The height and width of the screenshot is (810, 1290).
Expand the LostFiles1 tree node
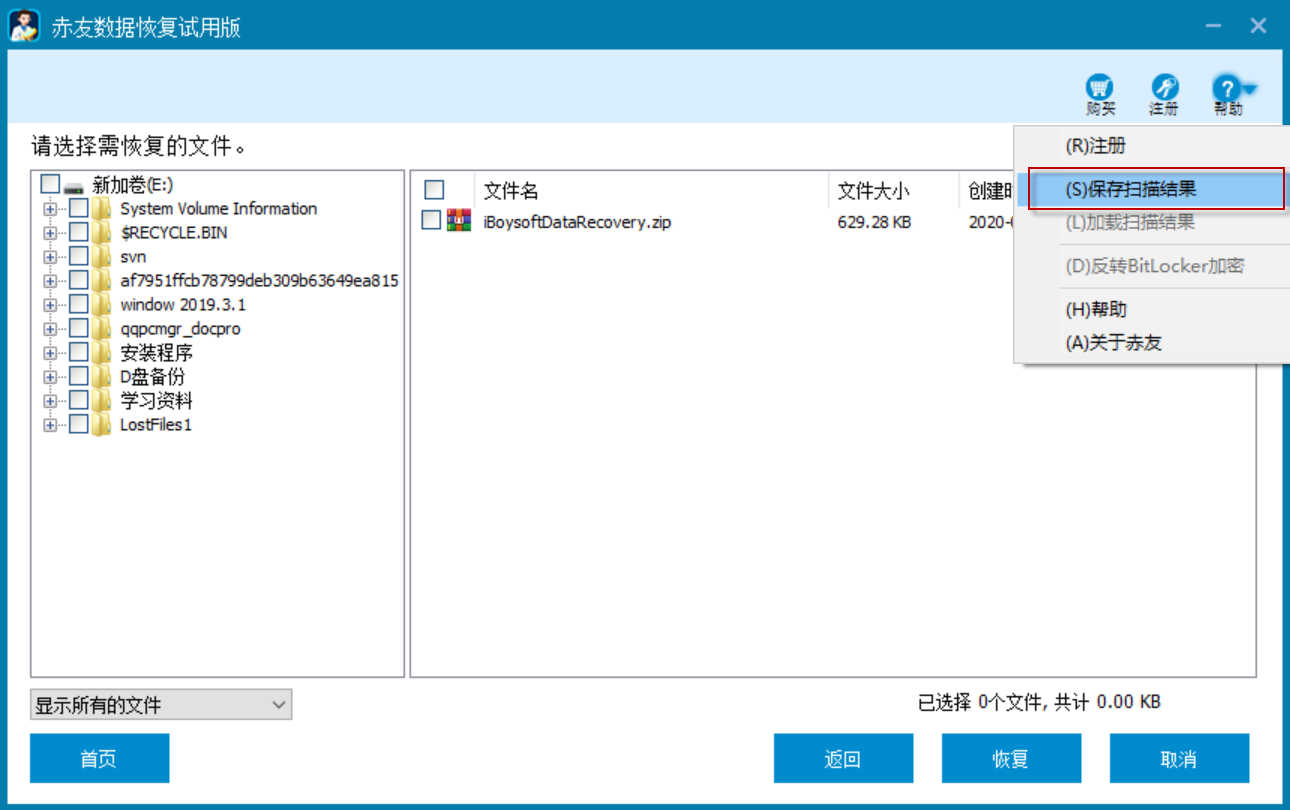[x=50, y=425]
